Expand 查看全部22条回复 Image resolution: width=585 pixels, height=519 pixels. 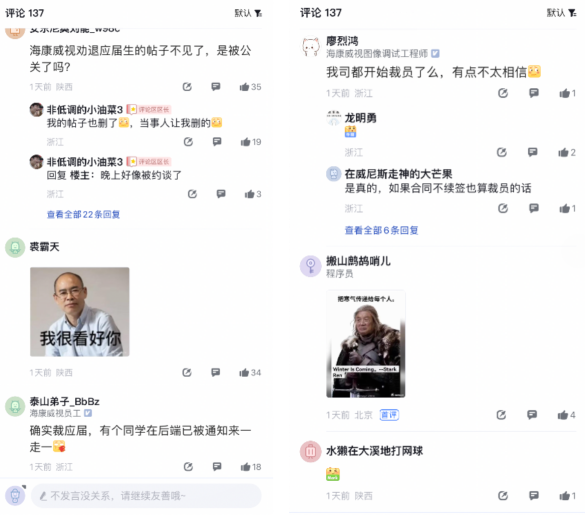83,215
